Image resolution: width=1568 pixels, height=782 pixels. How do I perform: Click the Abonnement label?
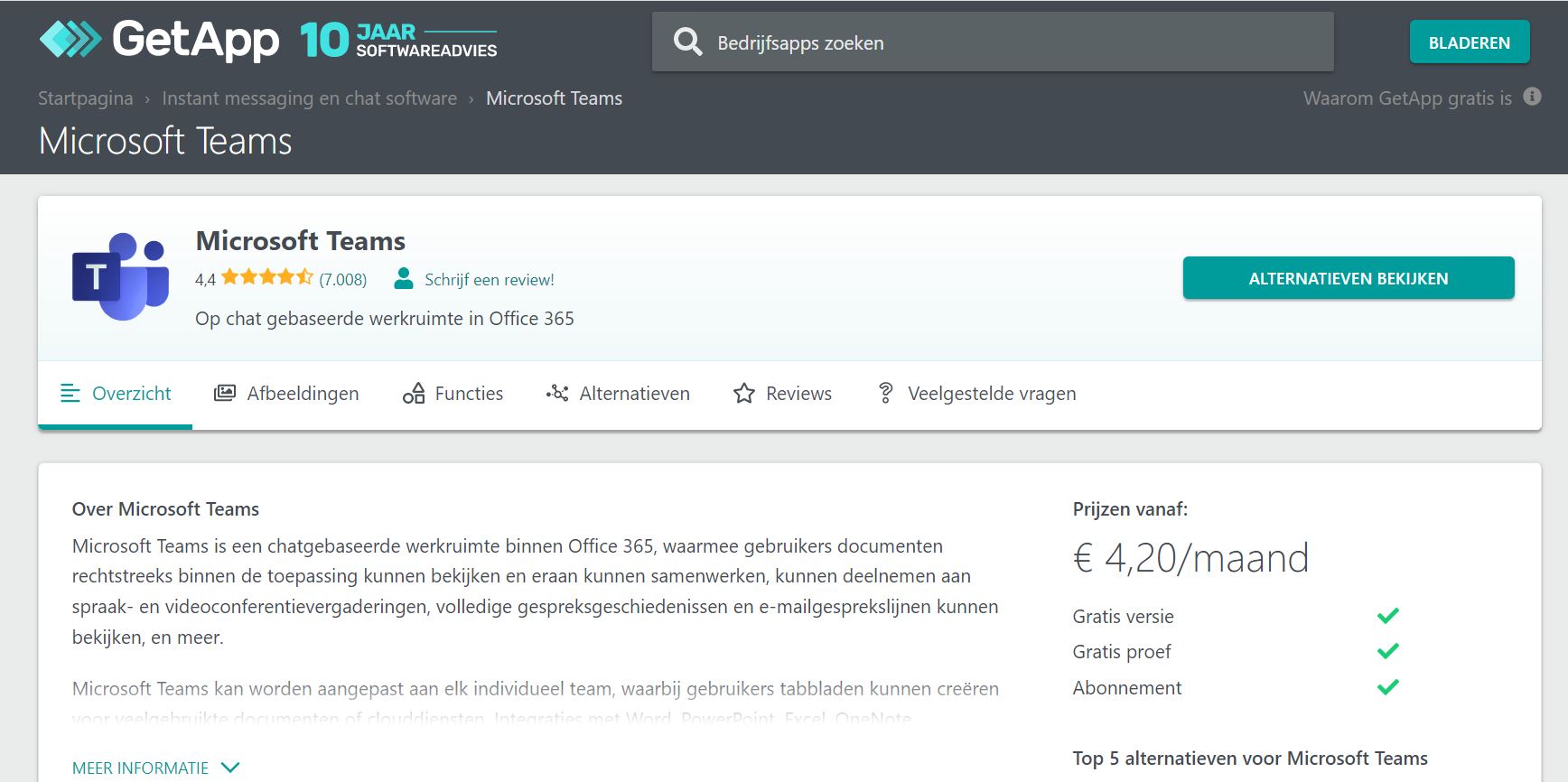pyautogui.click(x=1127, y=688)
